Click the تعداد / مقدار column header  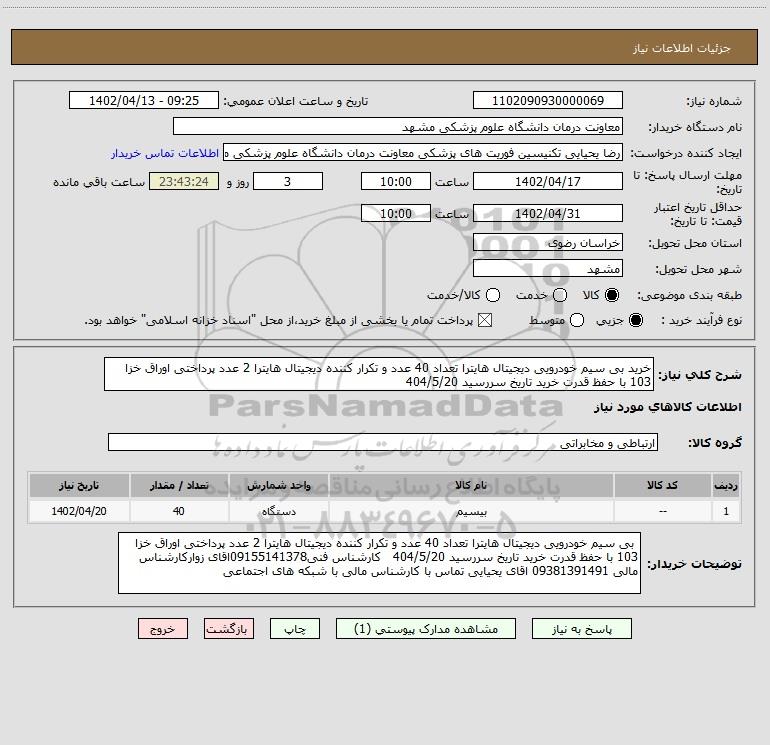coord(179,486)
